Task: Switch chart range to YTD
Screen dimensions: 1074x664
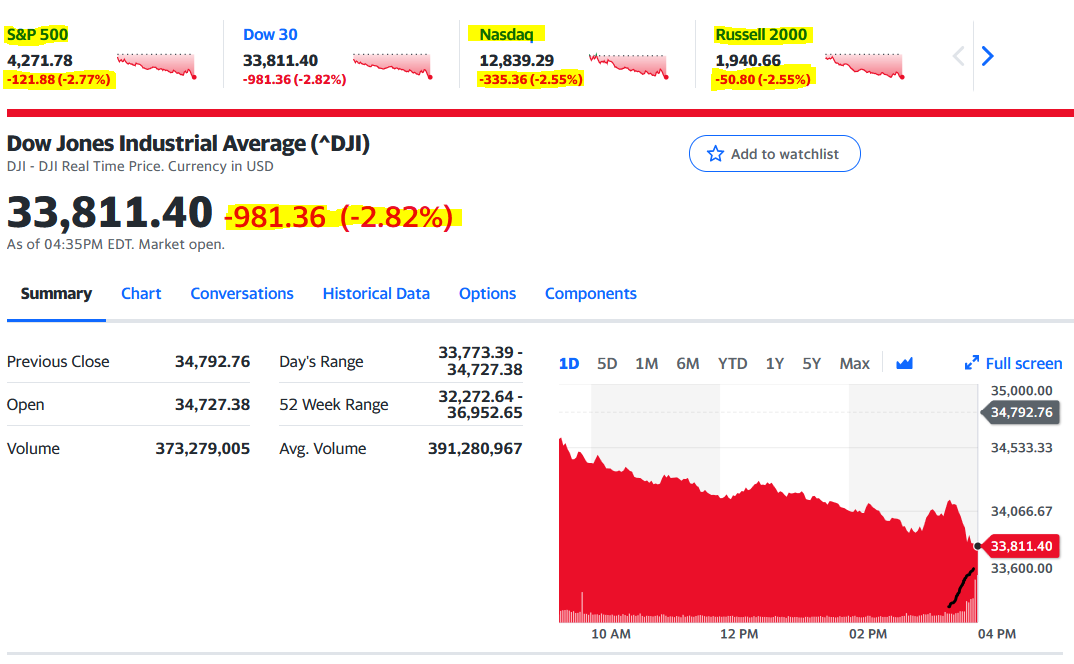Action: pos(732,364)
